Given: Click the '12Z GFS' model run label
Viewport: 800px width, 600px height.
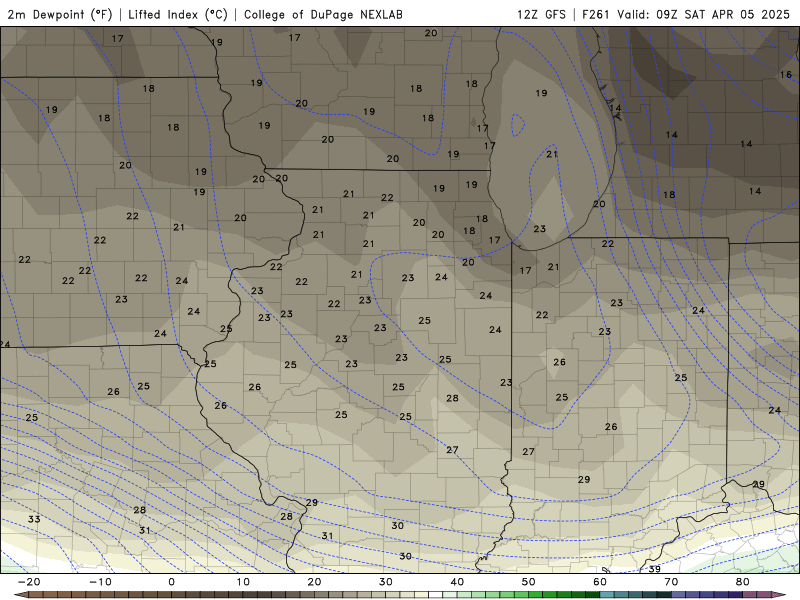Looking at the screenshot, I should click(x=541, y=14).
